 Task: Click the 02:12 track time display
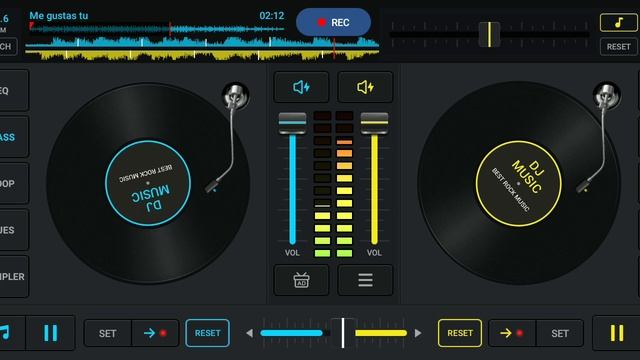coord(271,16)
